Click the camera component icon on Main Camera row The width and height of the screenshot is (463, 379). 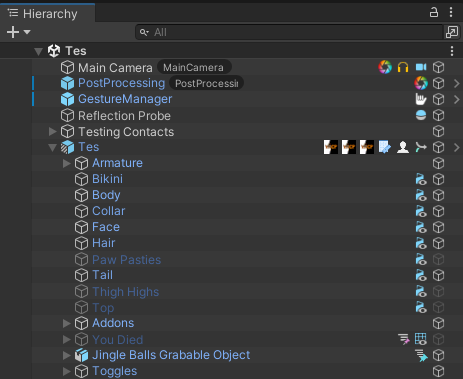(x=421, y=67)
